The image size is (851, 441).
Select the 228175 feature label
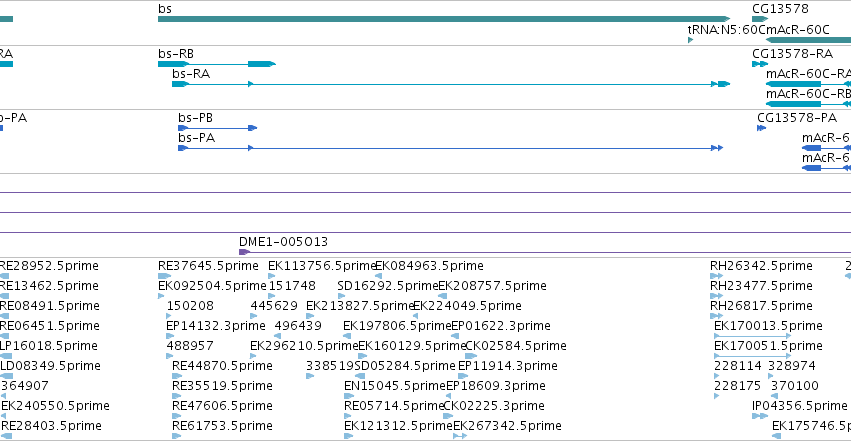click(738, 386)
